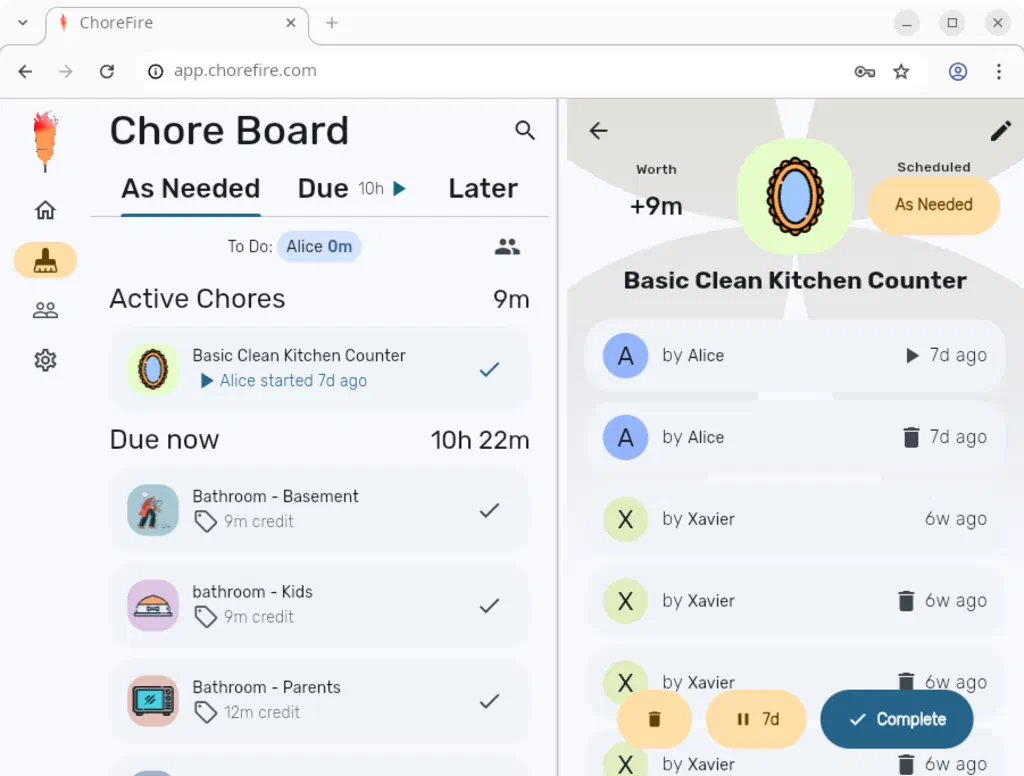Edit the chore using the pencil icon
The image size is (1024, 776).
click(x=1001, y=130)
